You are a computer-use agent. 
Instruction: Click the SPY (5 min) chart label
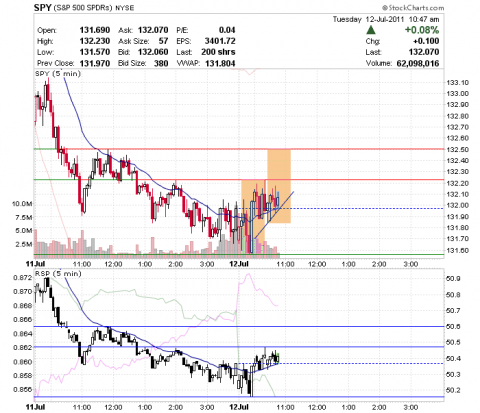(x=58, y=73)
